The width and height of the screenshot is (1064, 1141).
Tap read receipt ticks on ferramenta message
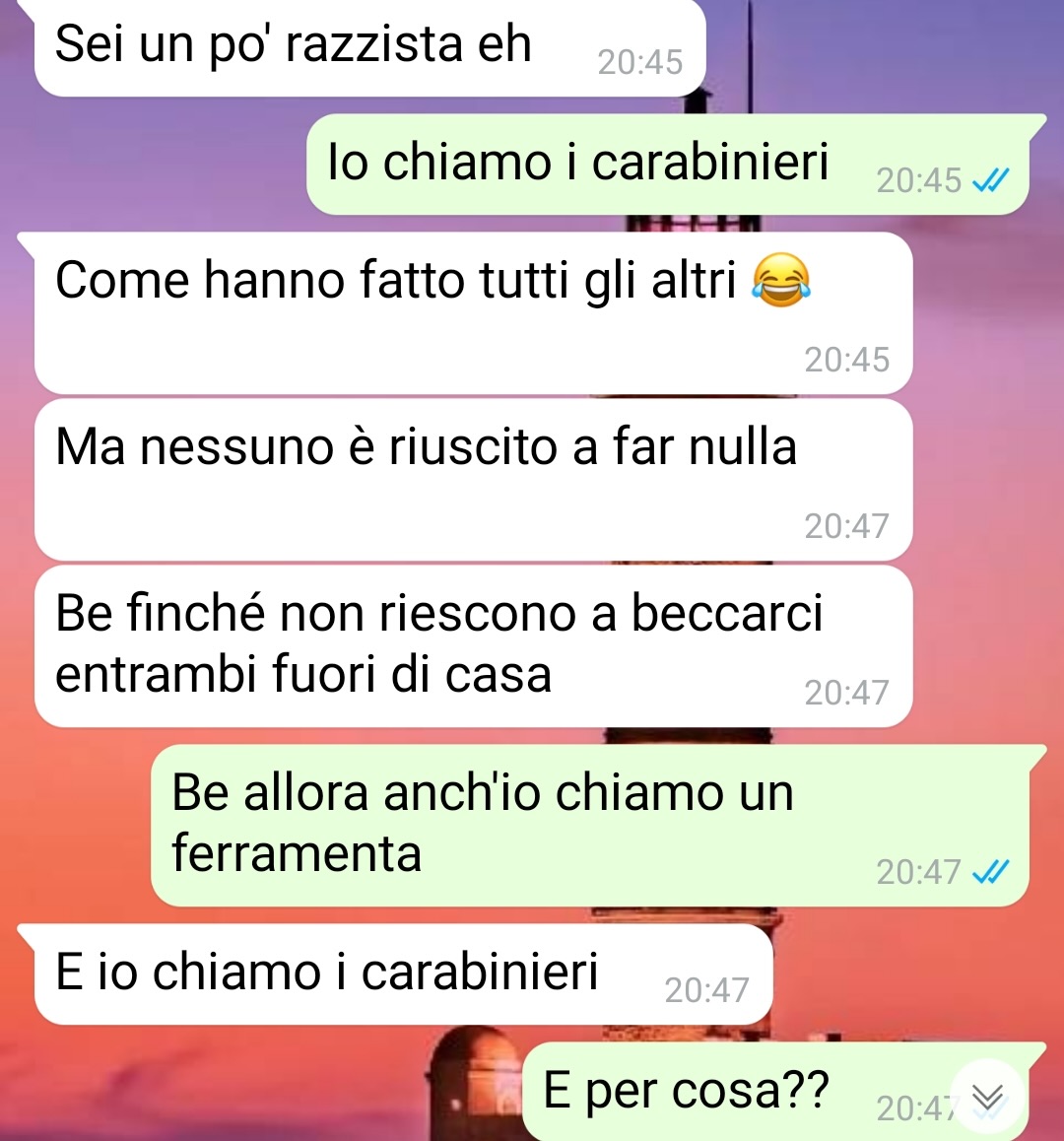991,872
